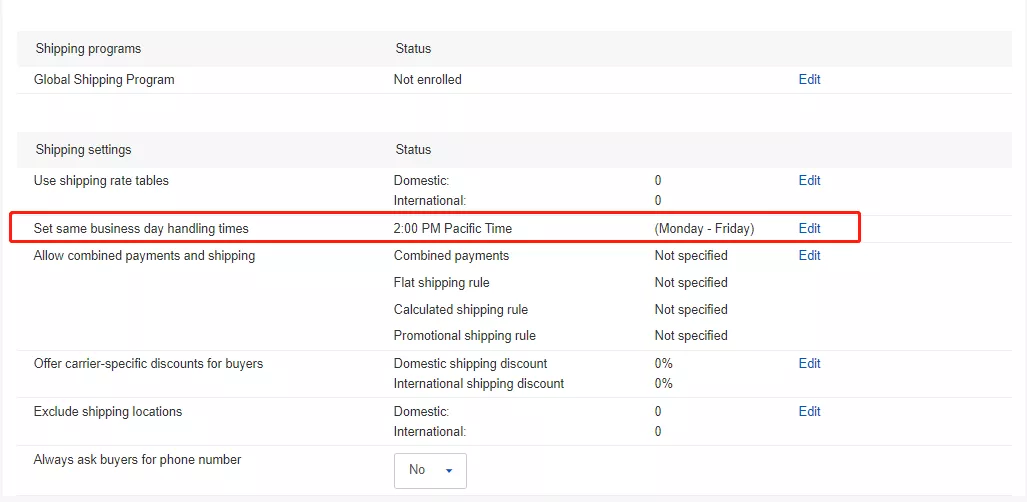This screenshot has height=502, width=1027.
Task: Click 'Set same business day handling times' text
Action: point(141,229)
